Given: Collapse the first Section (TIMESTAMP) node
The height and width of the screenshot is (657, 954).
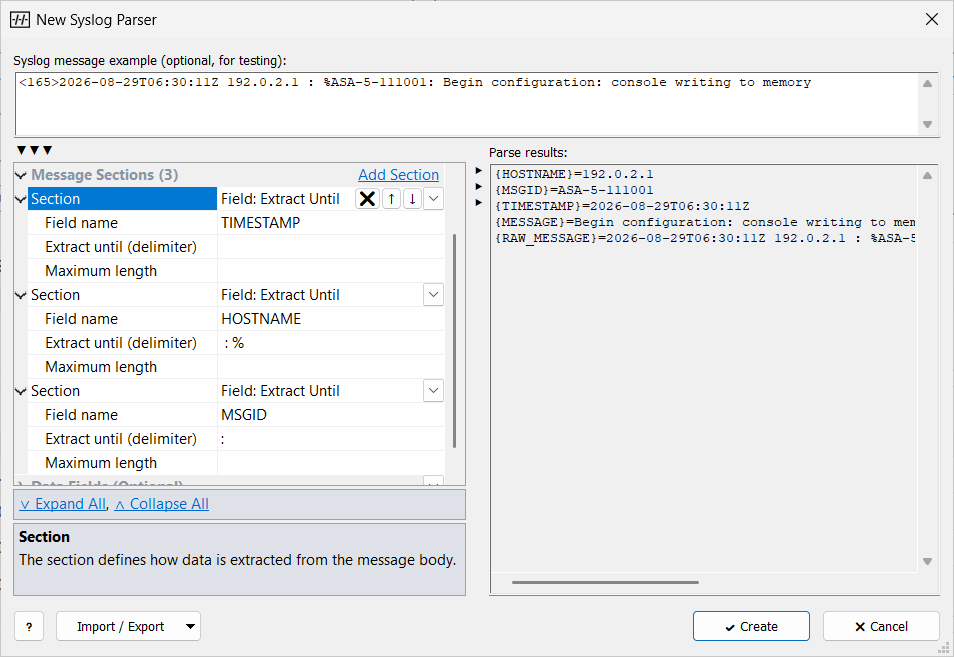Looking at the screenshot, I should [21, 199].
